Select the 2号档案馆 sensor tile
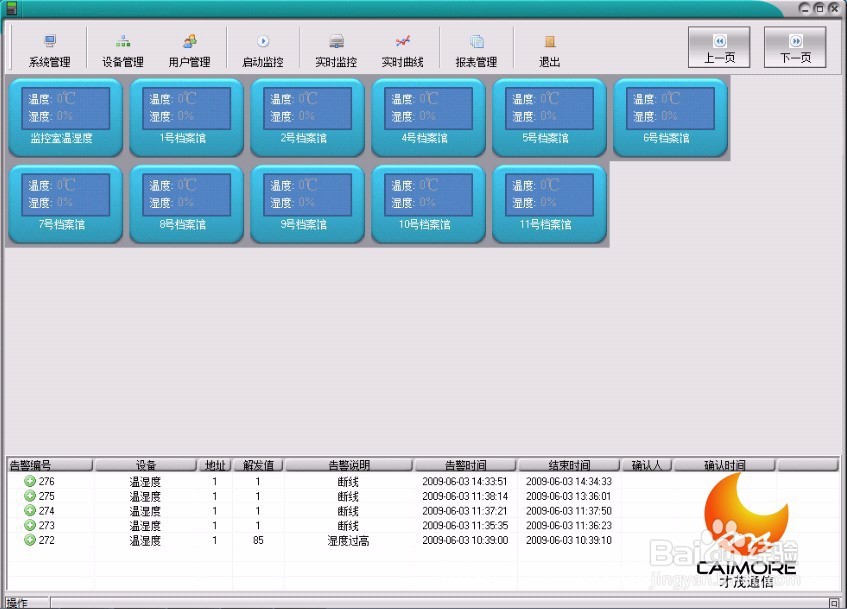Screen dimensions: 847x609 [307, 117]
